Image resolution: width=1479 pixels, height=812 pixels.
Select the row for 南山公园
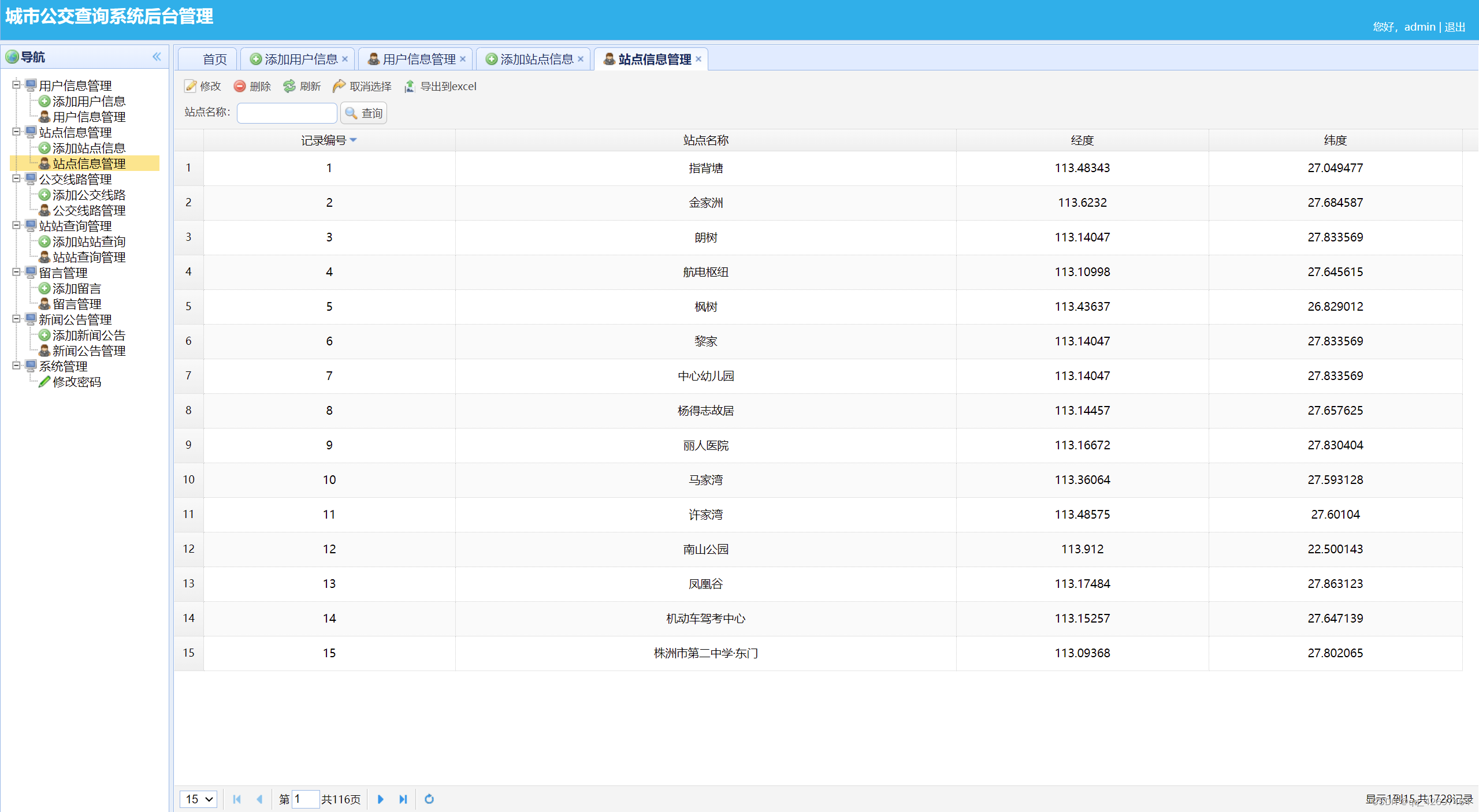(x=818, y=549)
